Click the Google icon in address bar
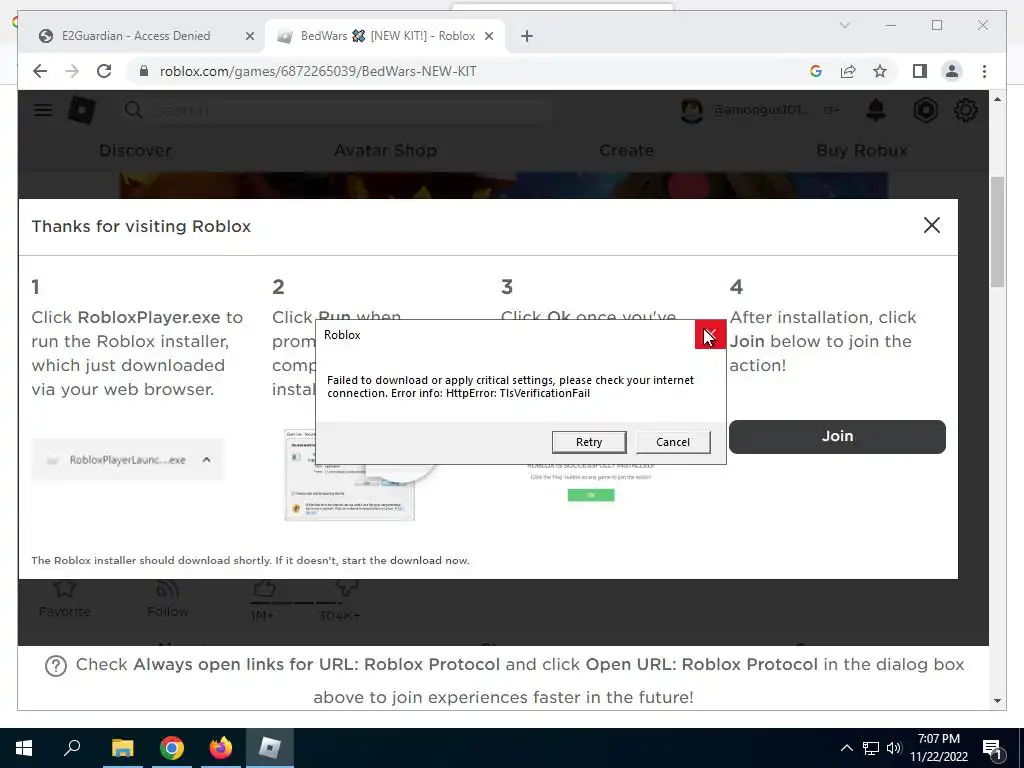1024x768 pixels. tap(816, 71)
